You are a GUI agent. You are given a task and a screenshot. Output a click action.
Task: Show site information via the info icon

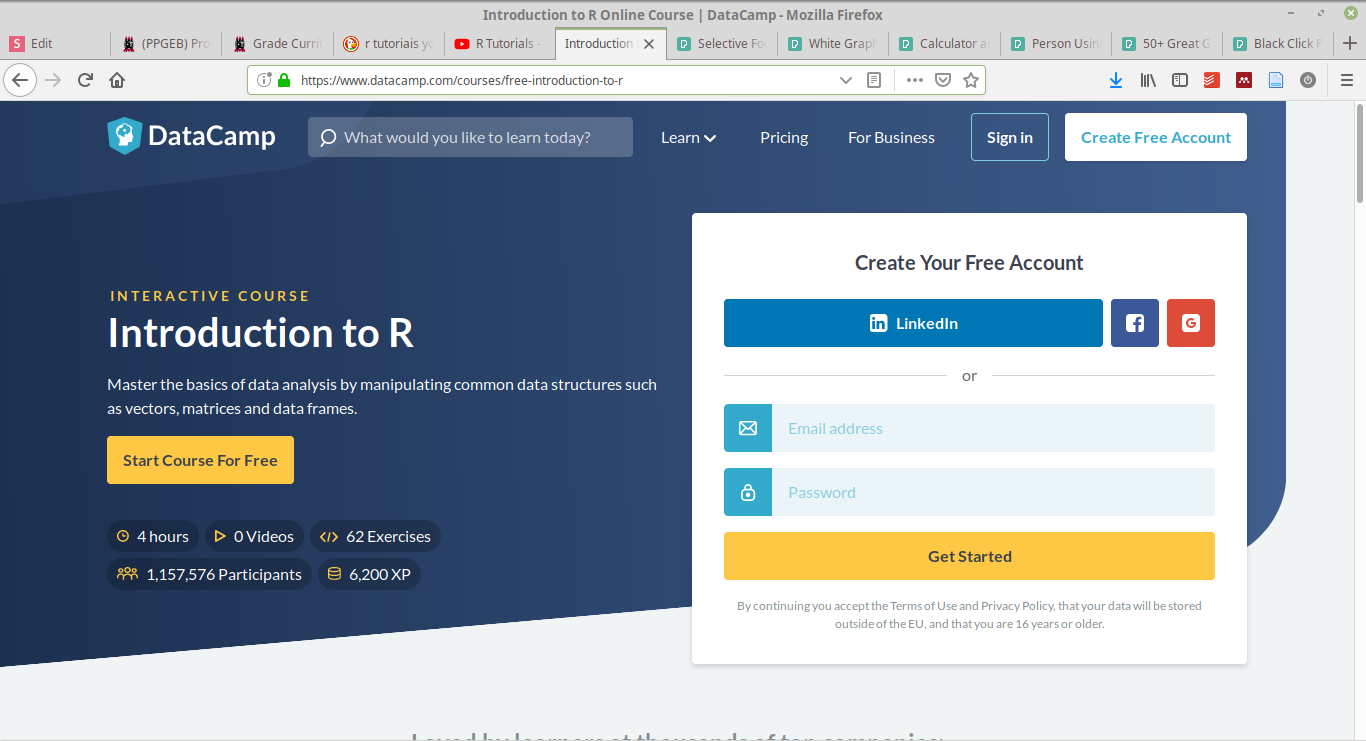click(265, 80)
